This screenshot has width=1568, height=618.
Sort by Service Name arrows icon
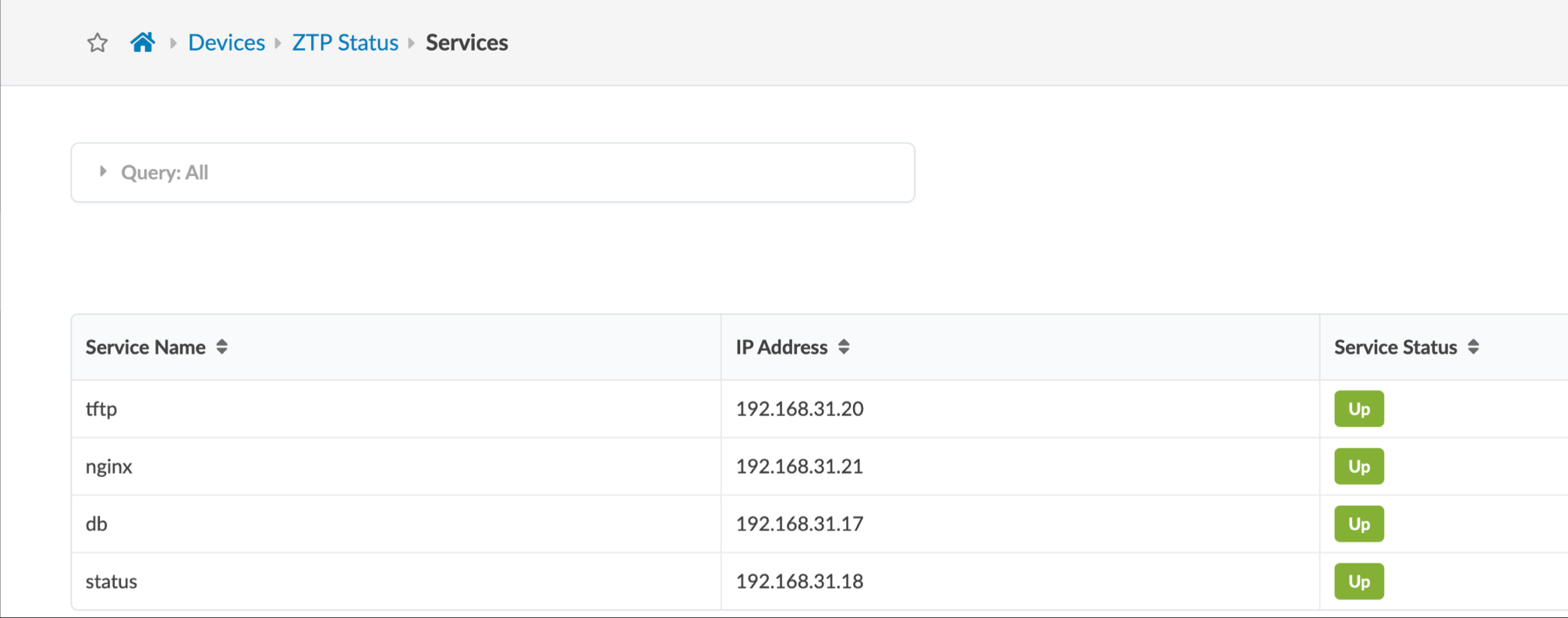(x=222, y=347)
